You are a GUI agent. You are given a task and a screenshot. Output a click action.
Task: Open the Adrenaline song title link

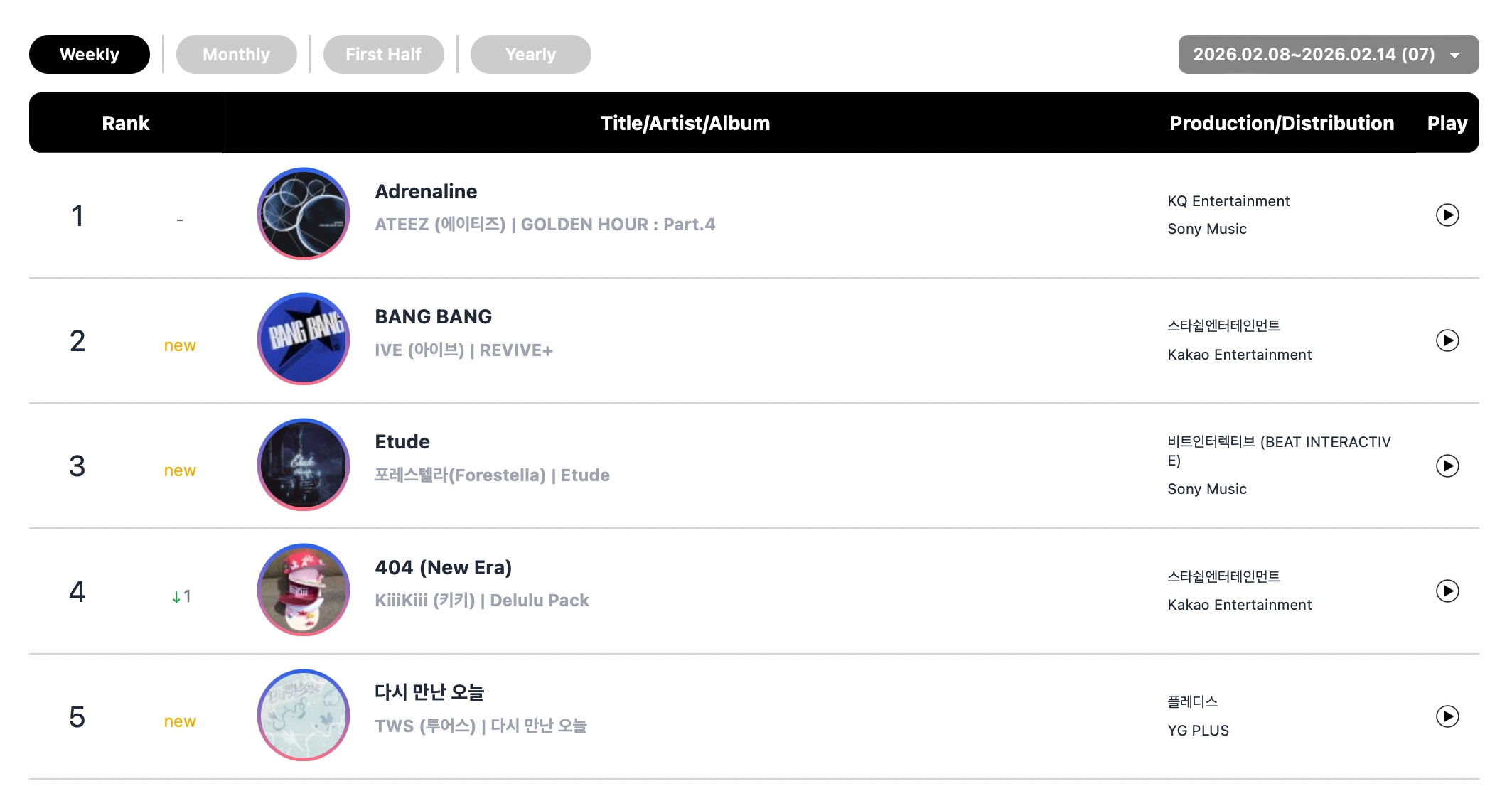point(426,192)
